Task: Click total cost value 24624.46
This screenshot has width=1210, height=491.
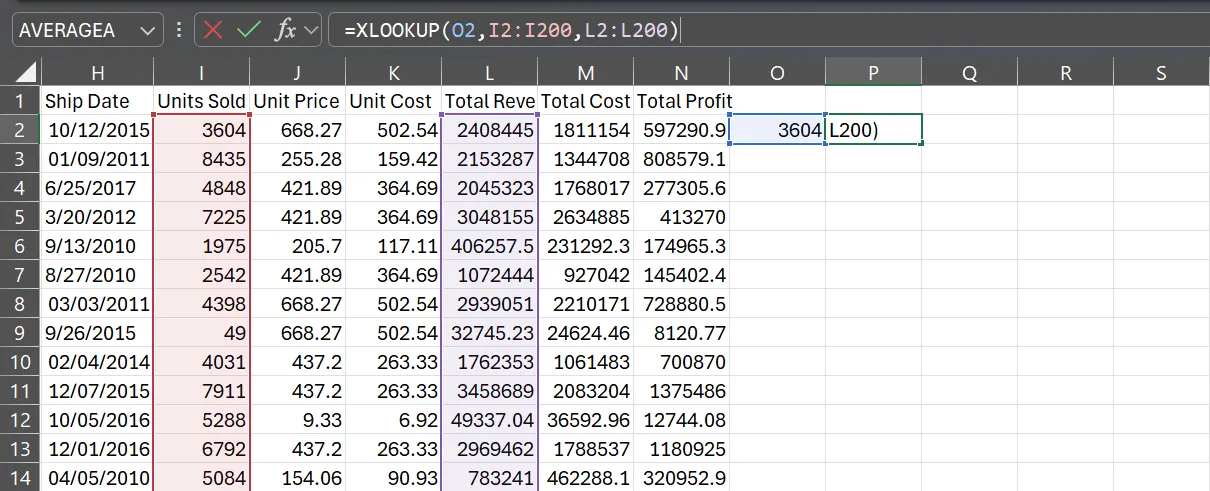Action: tap(585, 333)
